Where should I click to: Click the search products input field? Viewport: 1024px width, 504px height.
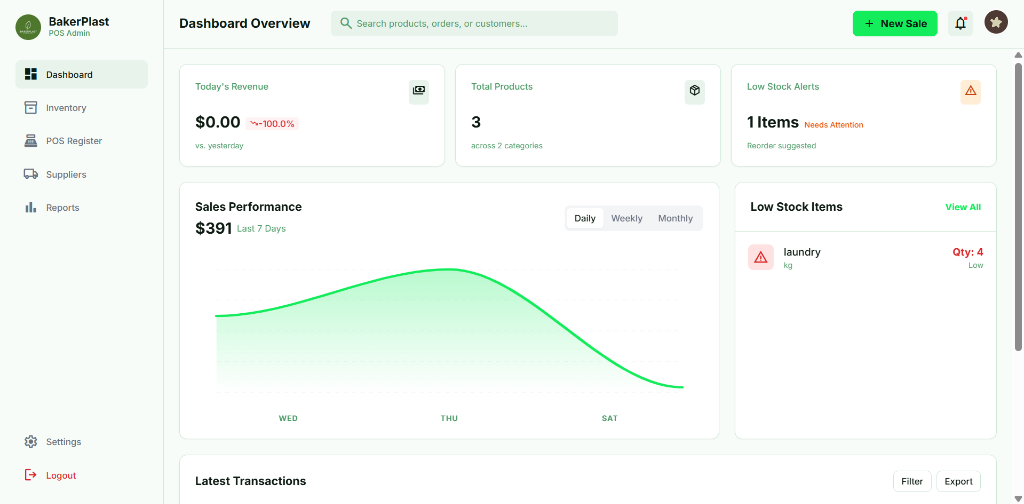point(480,23)
